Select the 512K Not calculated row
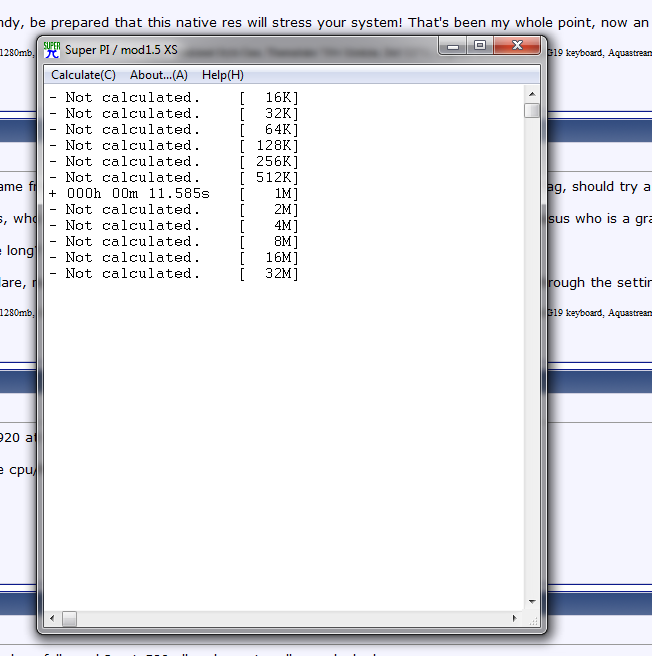Image resolution: width=652 pixels, height=656 pixels. [x=174, y=177]
